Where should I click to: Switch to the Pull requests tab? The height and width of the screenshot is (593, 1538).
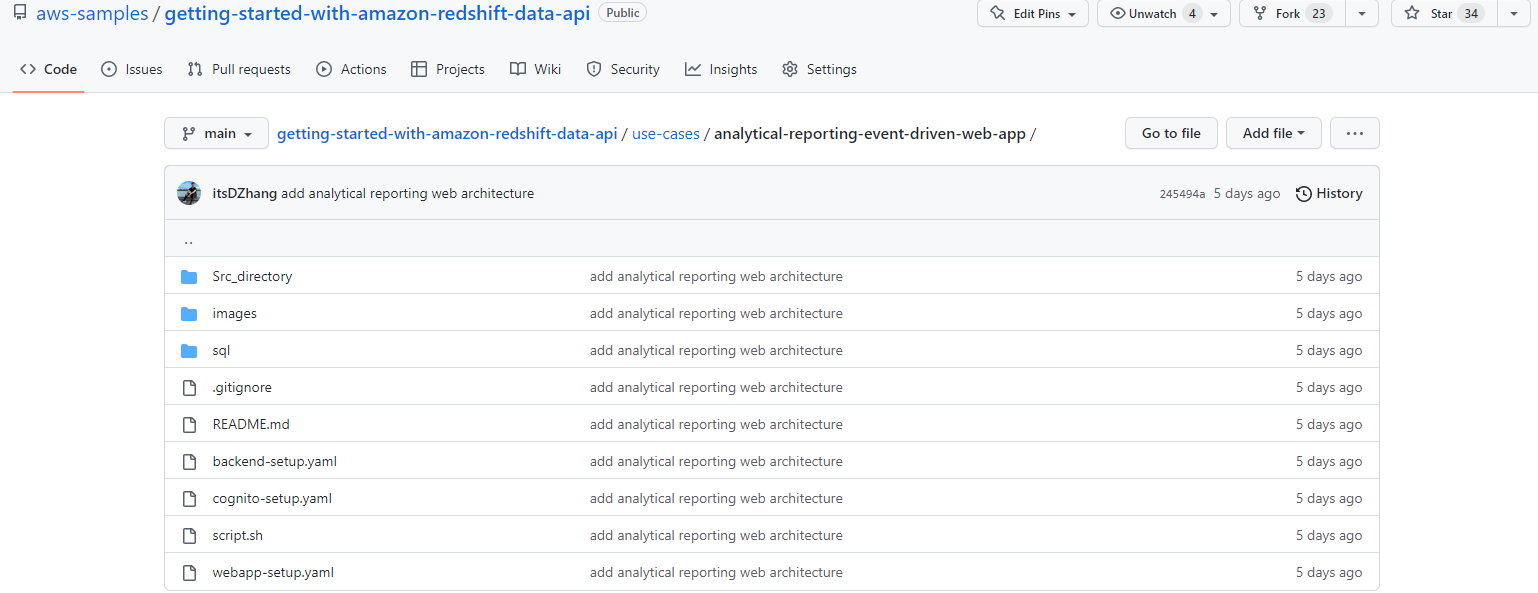(x=239, y=69)
